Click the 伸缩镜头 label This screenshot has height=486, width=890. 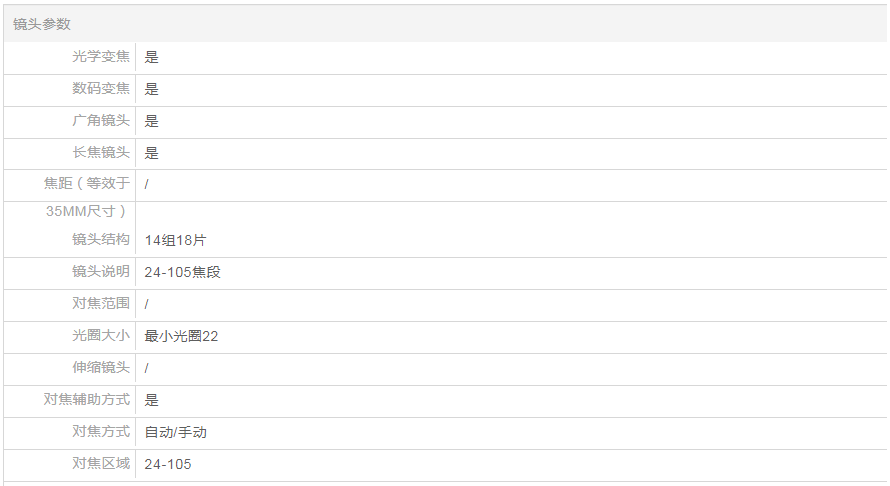pos(101,368)
